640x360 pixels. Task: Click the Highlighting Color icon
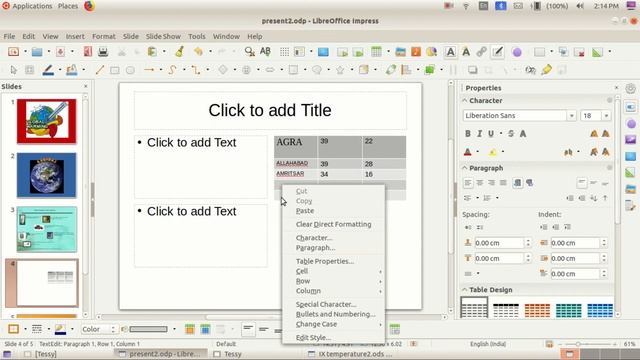pyautogui.click(x=493, y=152)
